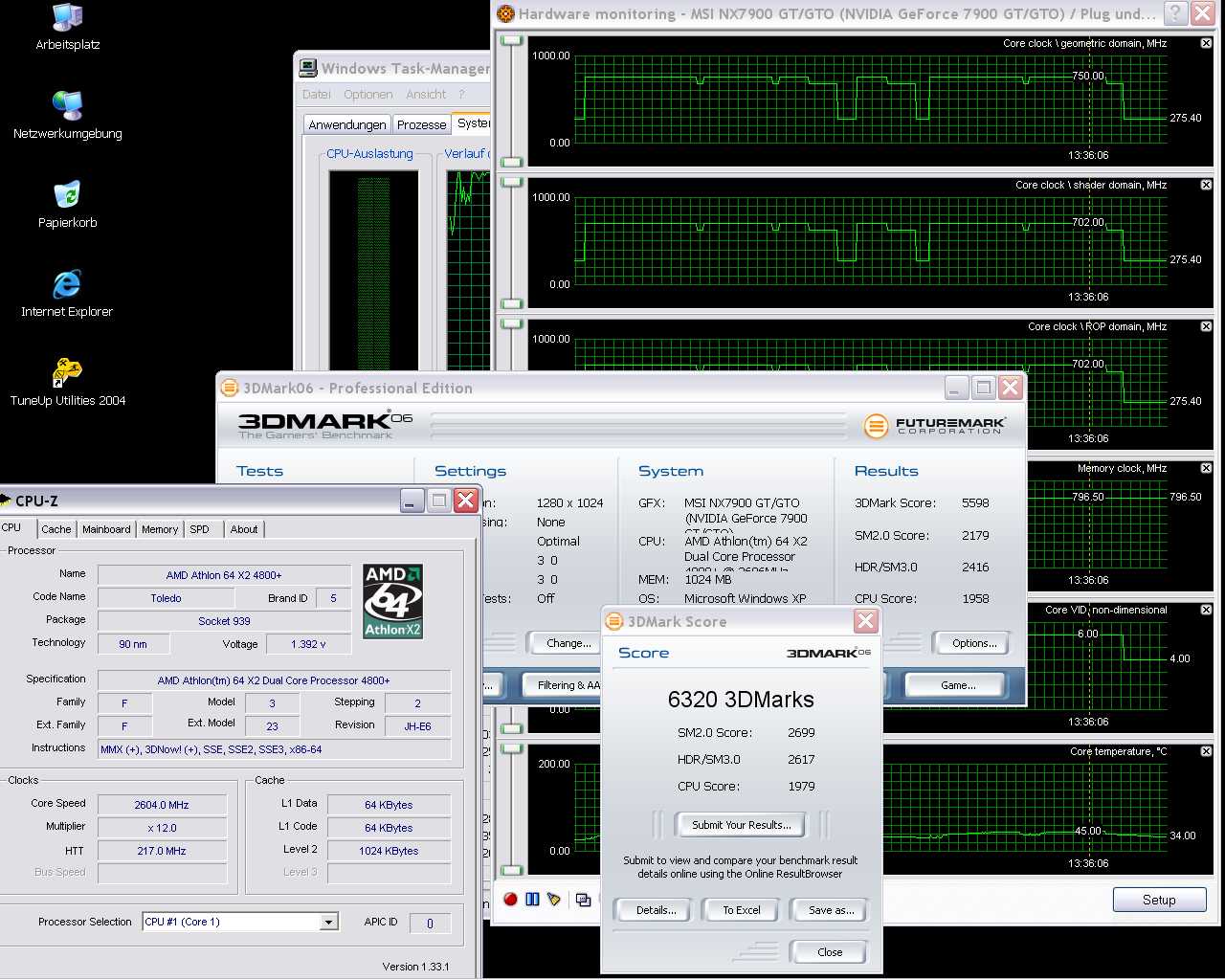Click the Hardware monitoring title bar icon
Viewport: 1225px width, 980px height.
click(505, 13)
